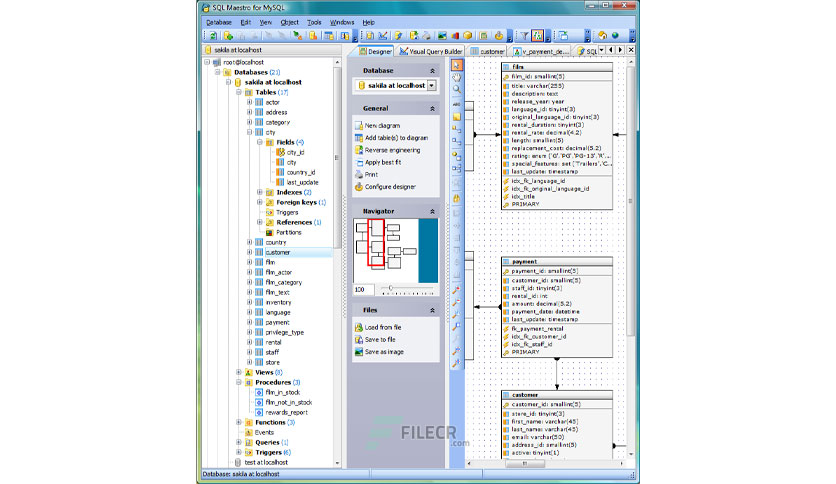836x484 pixels.
Task: Select the pointer tool in designer palette
Action: [x=456, y=65]
